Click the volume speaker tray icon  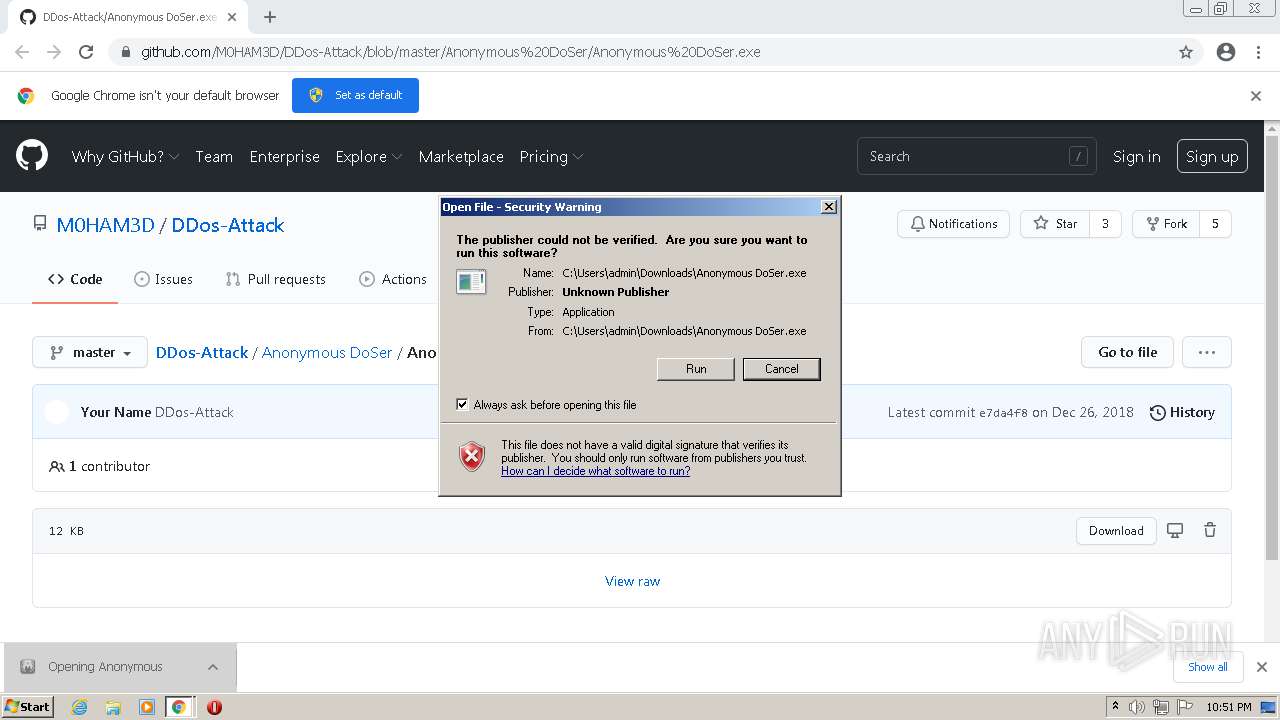click(1137, 707)
